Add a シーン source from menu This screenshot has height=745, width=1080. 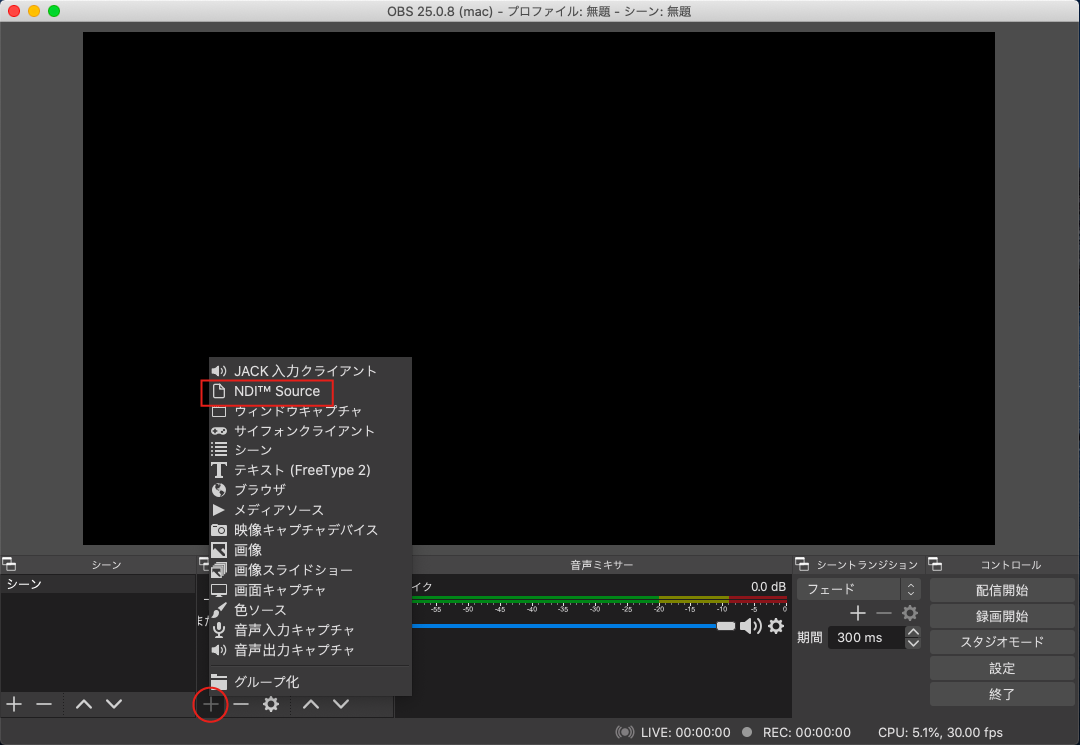click(x=310, y=450)
